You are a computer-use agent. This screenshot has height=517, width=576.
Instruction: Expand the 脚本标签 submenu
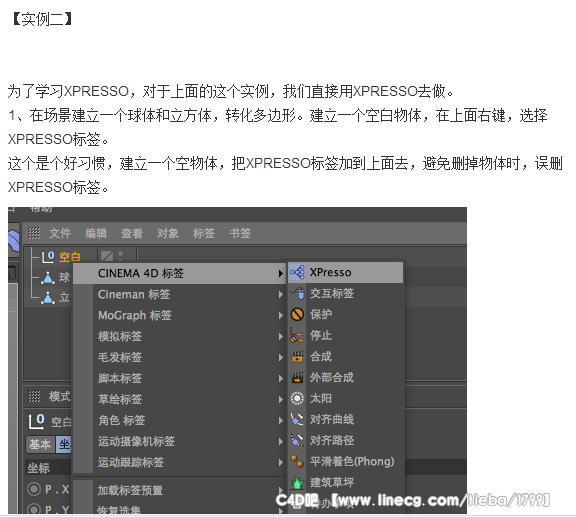click(179, 378)
